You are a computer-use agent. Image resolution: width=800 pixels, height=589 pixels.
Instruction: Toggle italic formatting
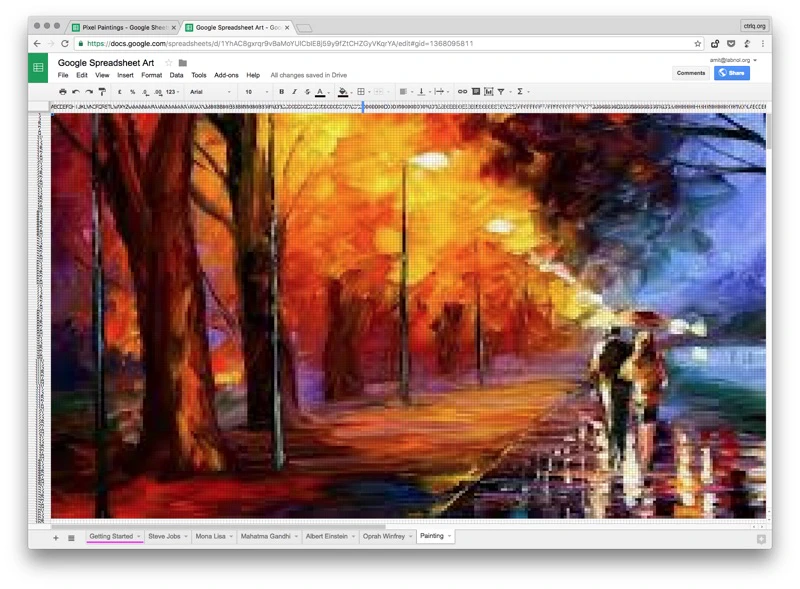coord(295,91)
